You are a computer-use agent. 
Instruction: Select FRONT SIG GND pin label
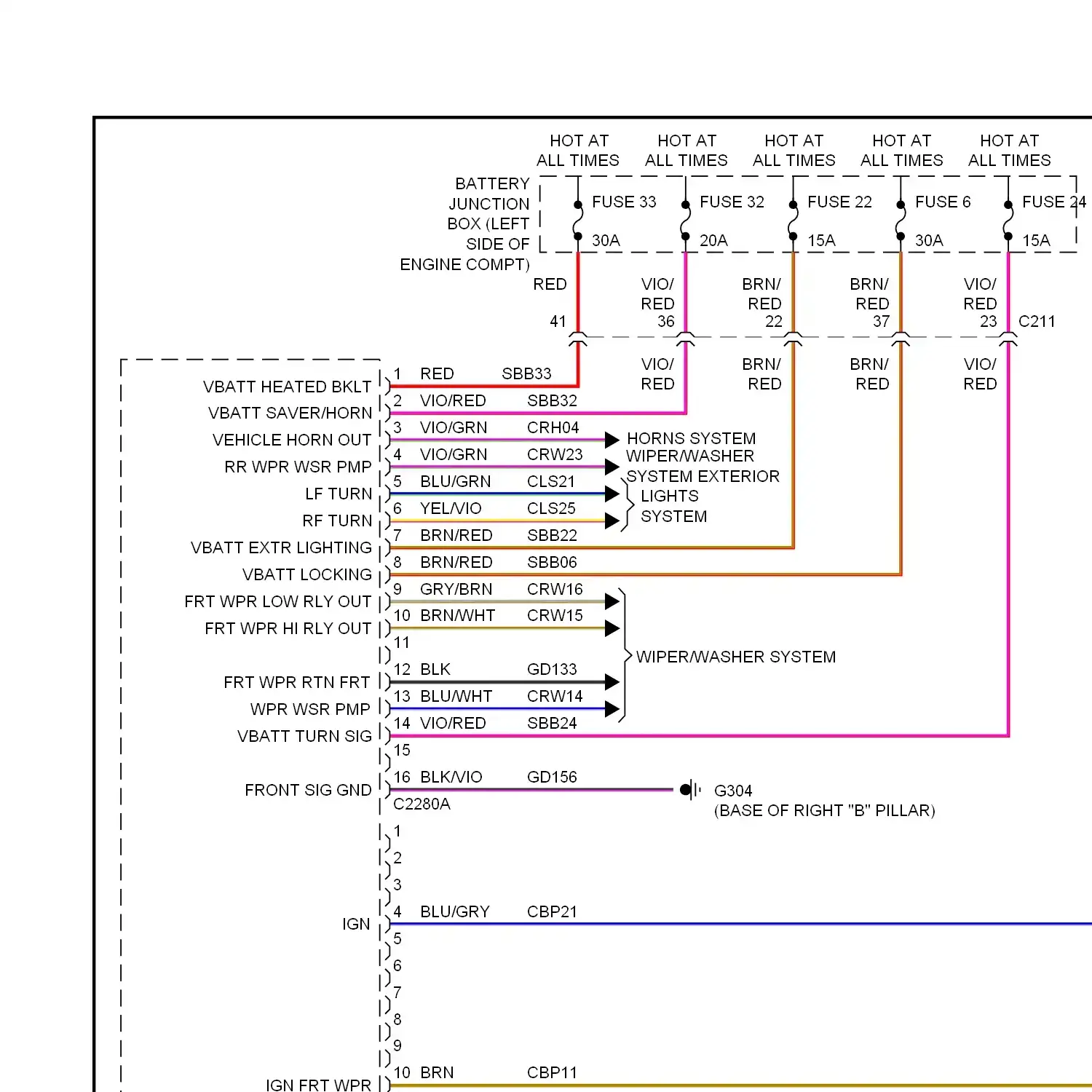coord(308,790)
